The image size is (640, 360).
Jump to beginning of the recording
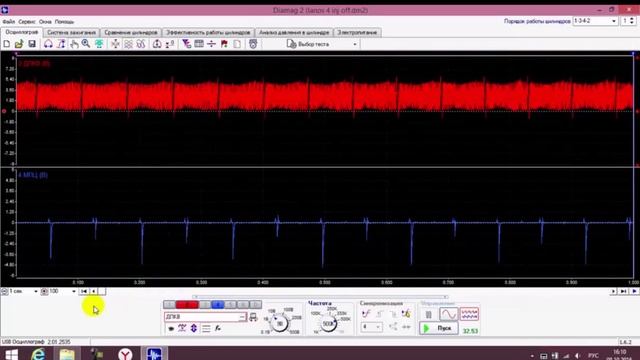point(84,291)
